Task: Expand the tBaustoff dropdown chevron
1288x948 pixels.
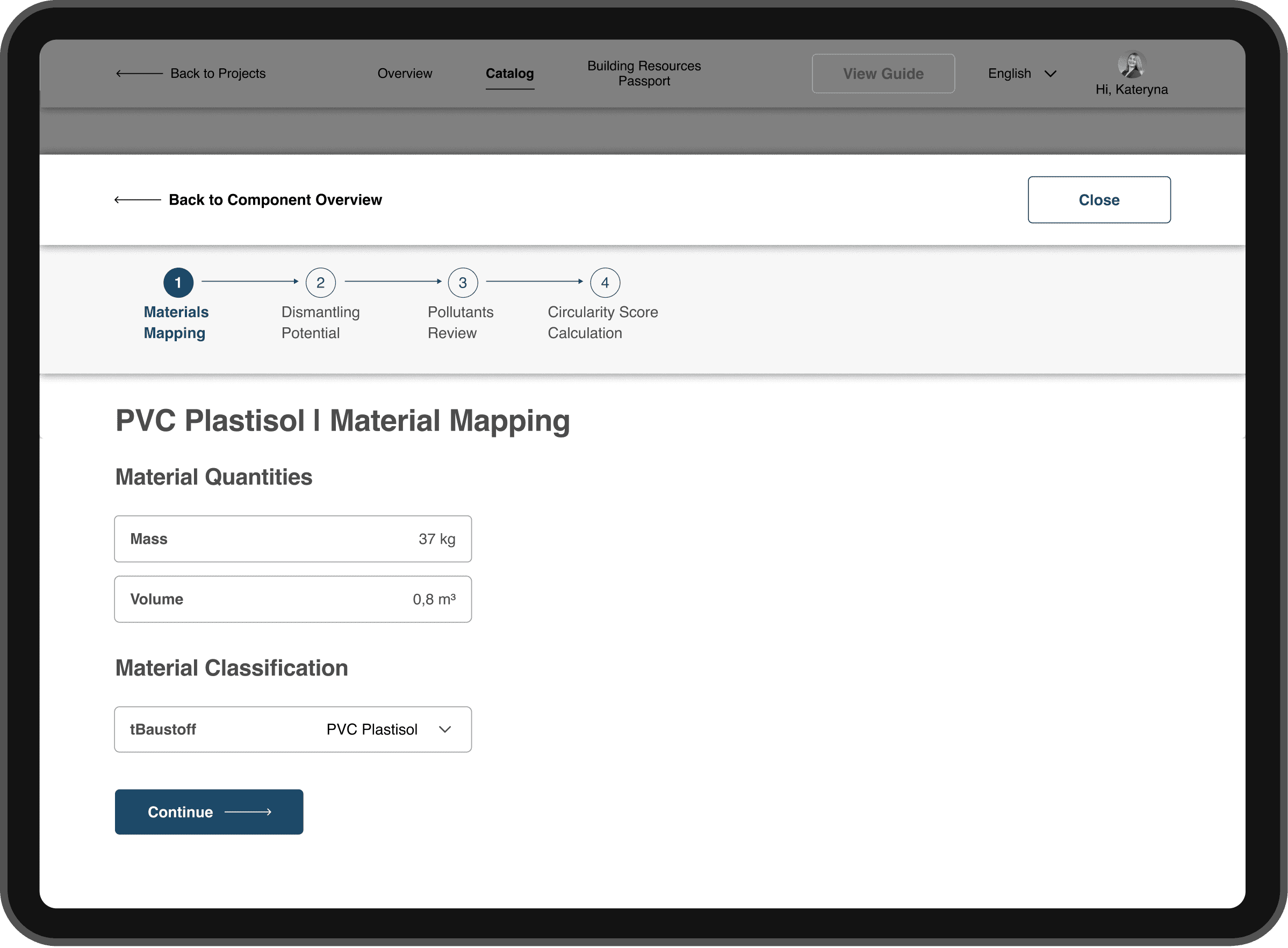Action: [444, 729]
